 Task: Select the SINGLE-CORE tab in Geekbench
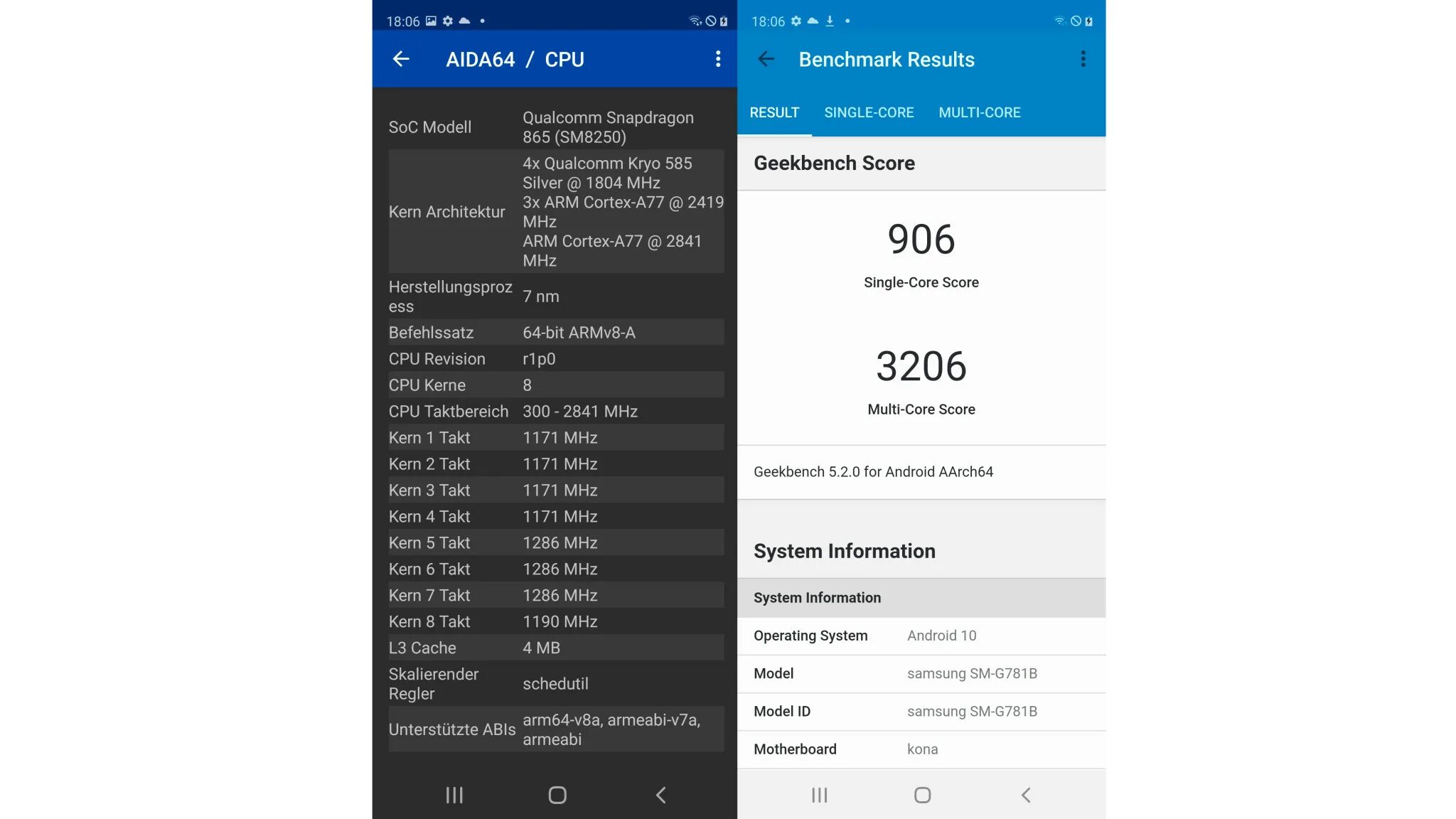click(868, 112)
